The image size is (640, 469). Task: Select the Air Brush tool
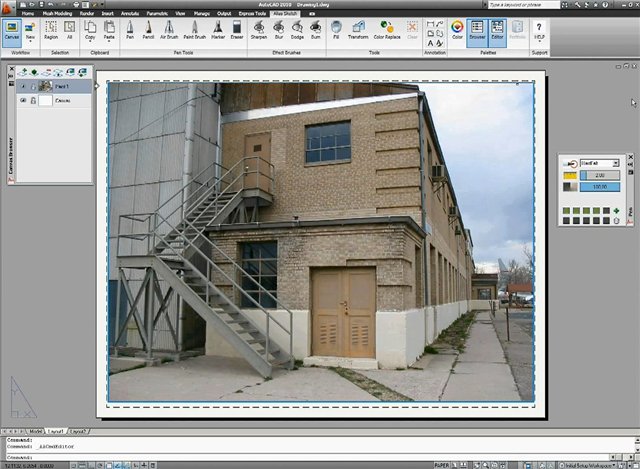169,30
